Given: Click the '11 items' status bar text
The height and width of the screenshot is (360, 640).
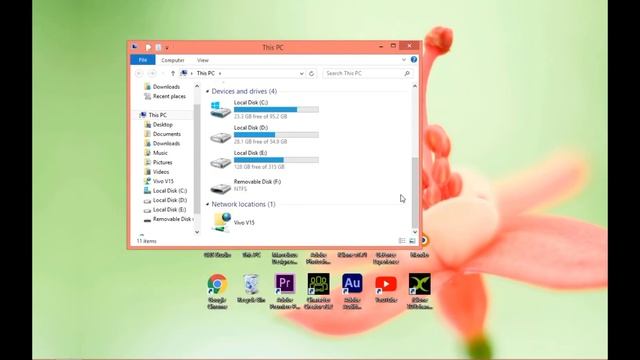Looking at the screenshot, I should (x=147, y=241).
